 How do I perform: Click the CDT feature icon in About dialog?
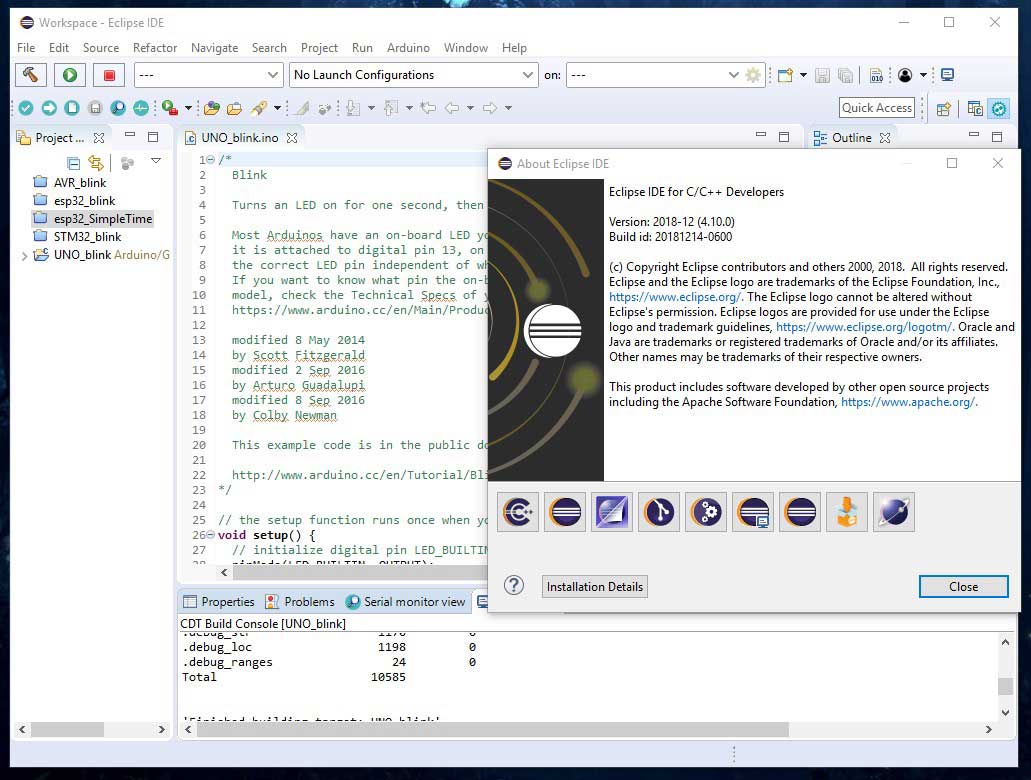coord(518,512)
